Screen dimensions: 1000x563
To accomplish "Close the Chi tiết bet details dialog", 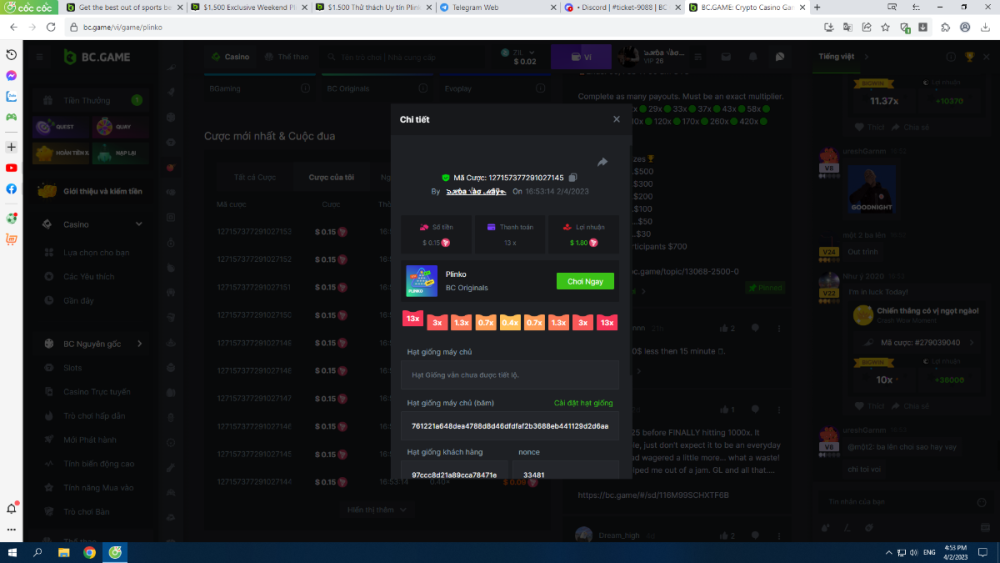I will [x=616, y=119].
